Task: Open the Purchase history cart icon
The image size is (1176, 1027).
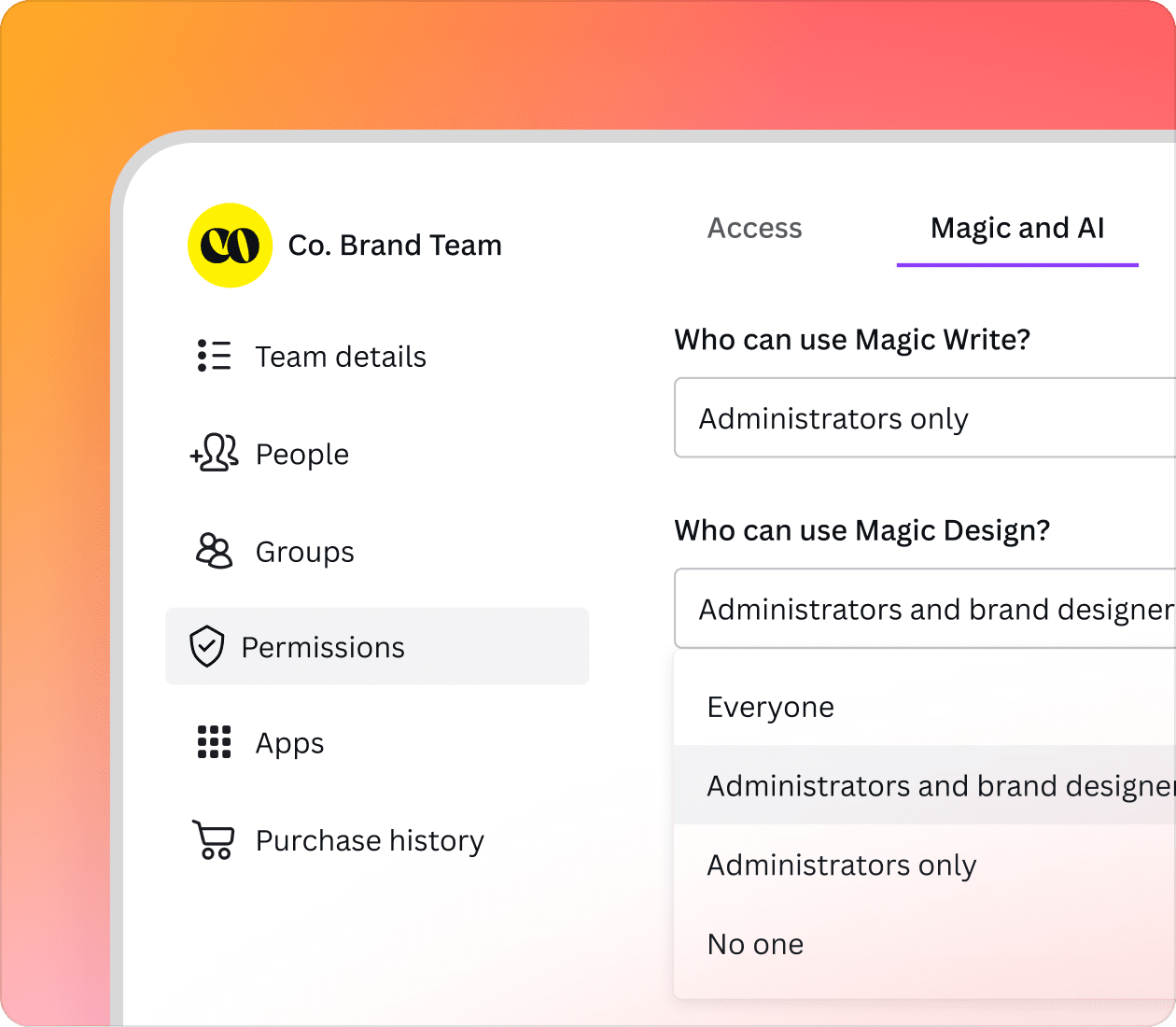Action: click(214, 839)
